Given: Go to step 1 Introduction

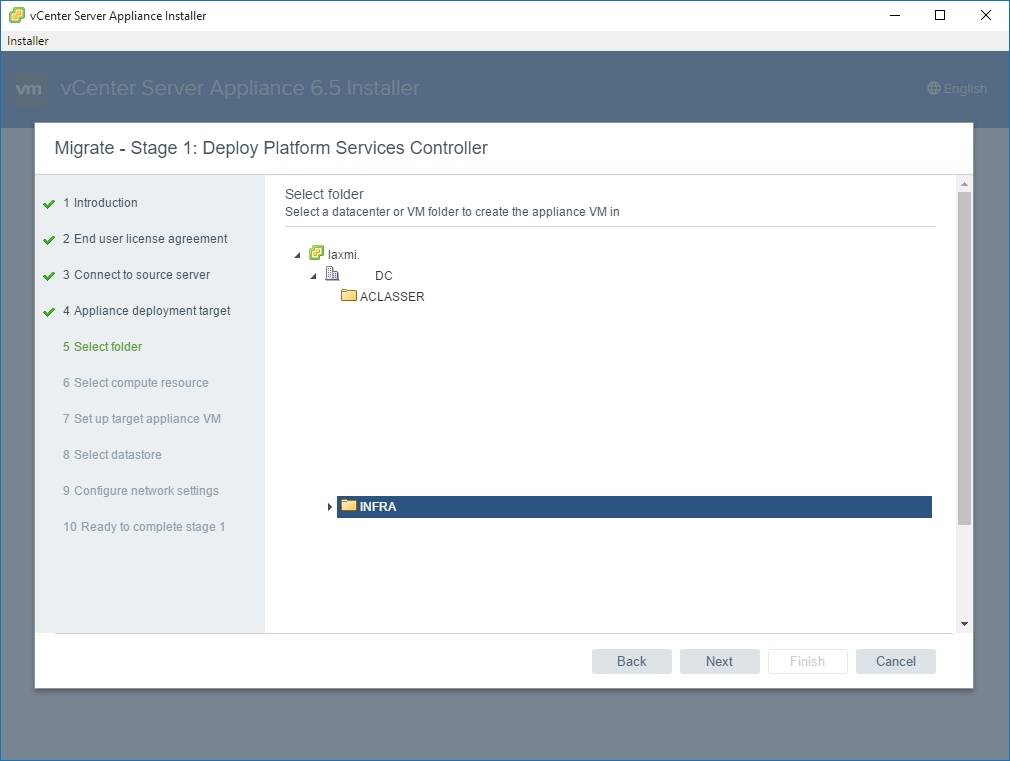Looking at the screenshot, I should [100, 202].
